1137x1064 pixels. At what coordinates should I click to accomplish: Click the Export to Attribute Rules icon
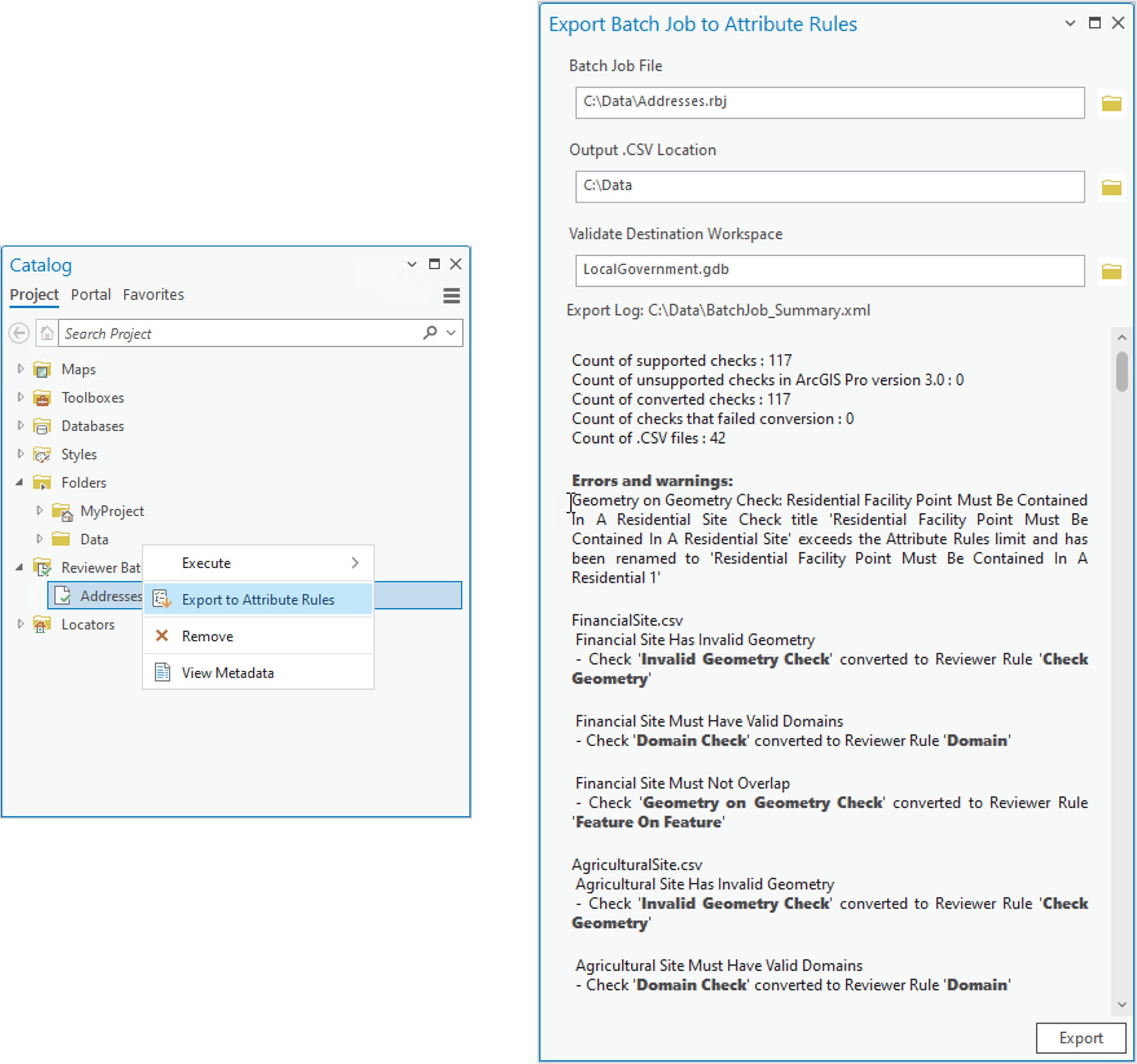pyautogui.click(x=162, y=599)
